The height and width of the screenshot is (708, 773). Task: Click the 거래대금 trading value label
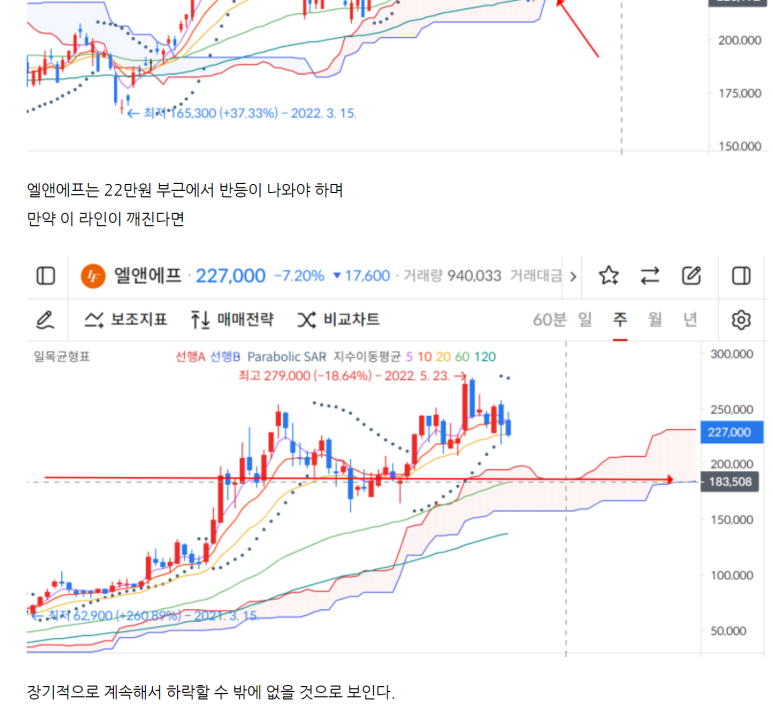535,276
